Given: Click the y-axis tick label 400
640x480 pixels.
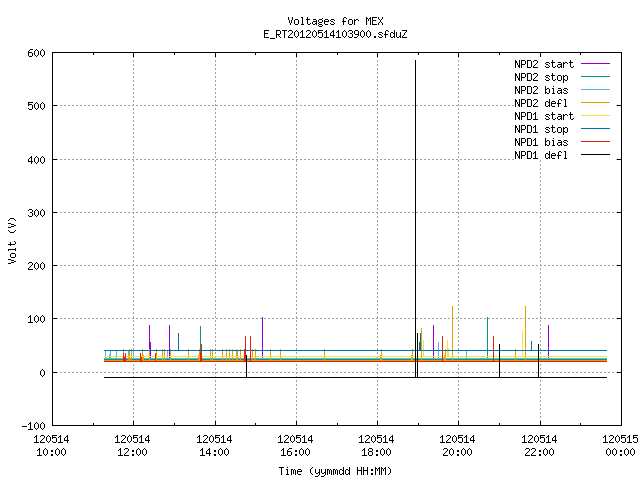Looking at the screenshot, I should pyautogui.click(x=36, y=160).
